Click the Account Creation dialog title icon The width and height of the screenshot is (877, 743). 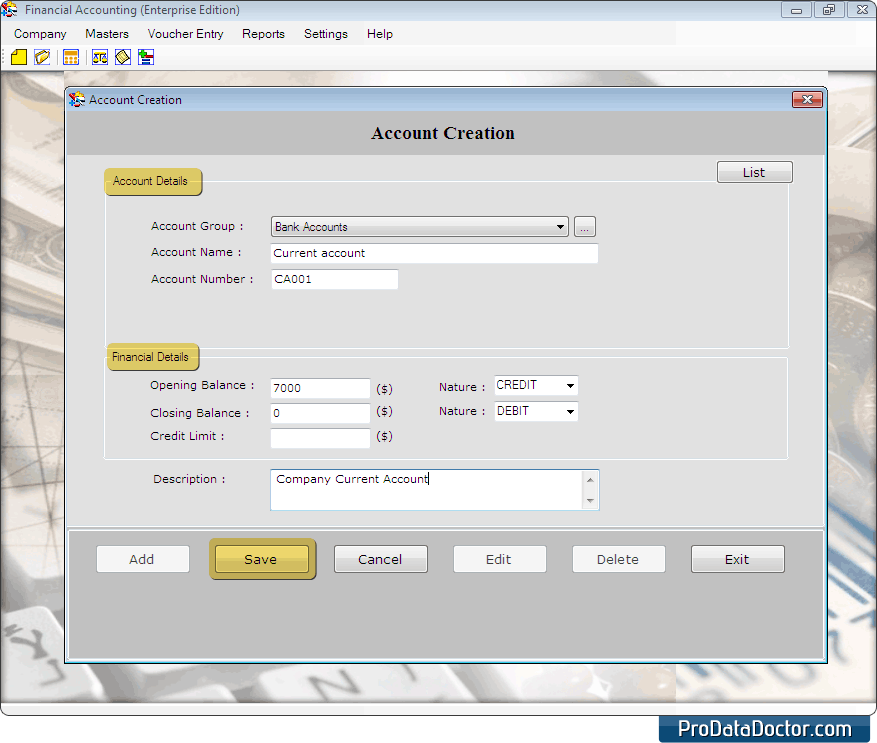[x=77, y=100]
